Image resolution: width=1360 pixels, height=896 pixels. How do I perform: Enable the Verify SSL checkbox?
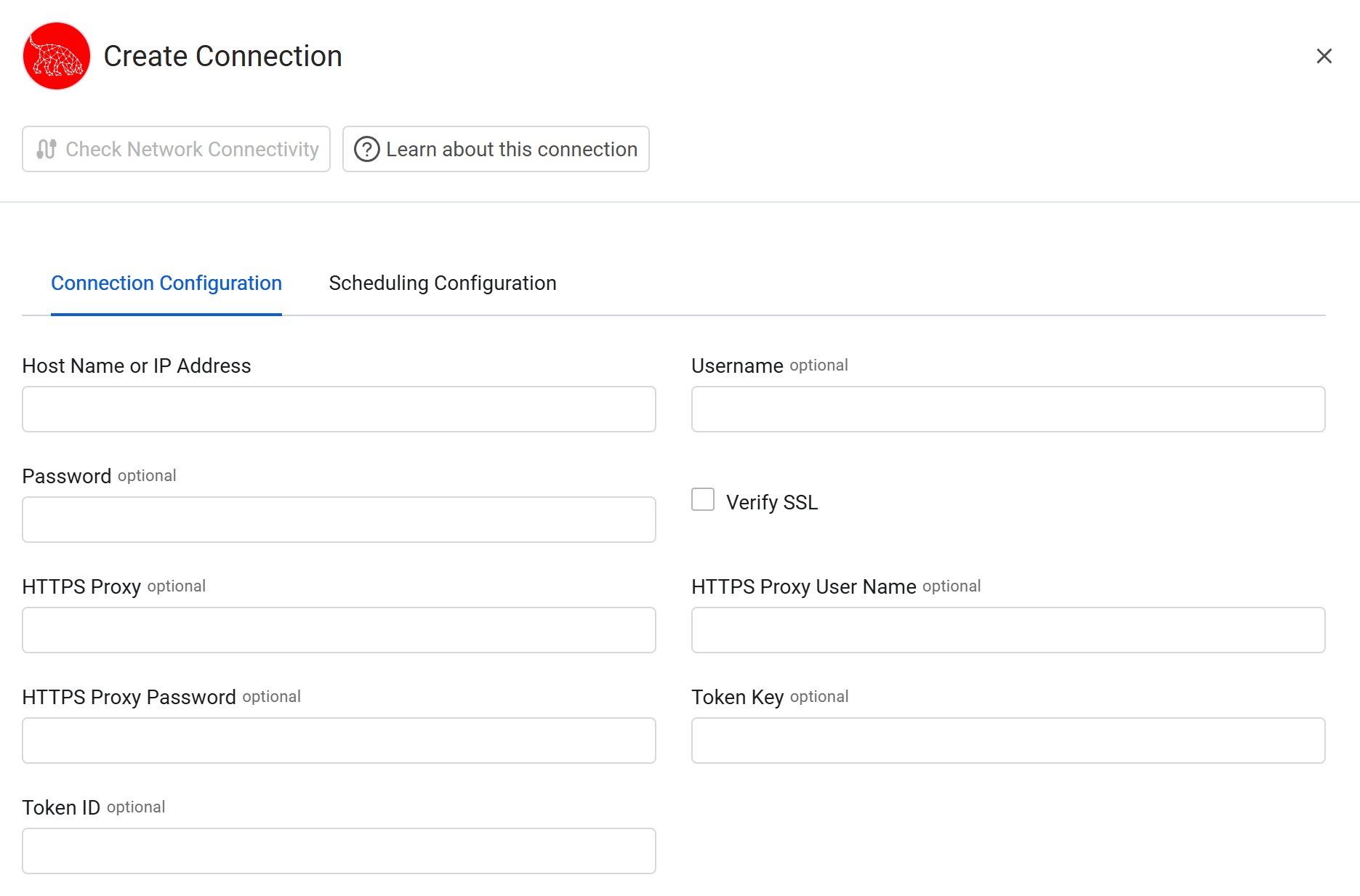pyautogui.click(x=703, y=500)
